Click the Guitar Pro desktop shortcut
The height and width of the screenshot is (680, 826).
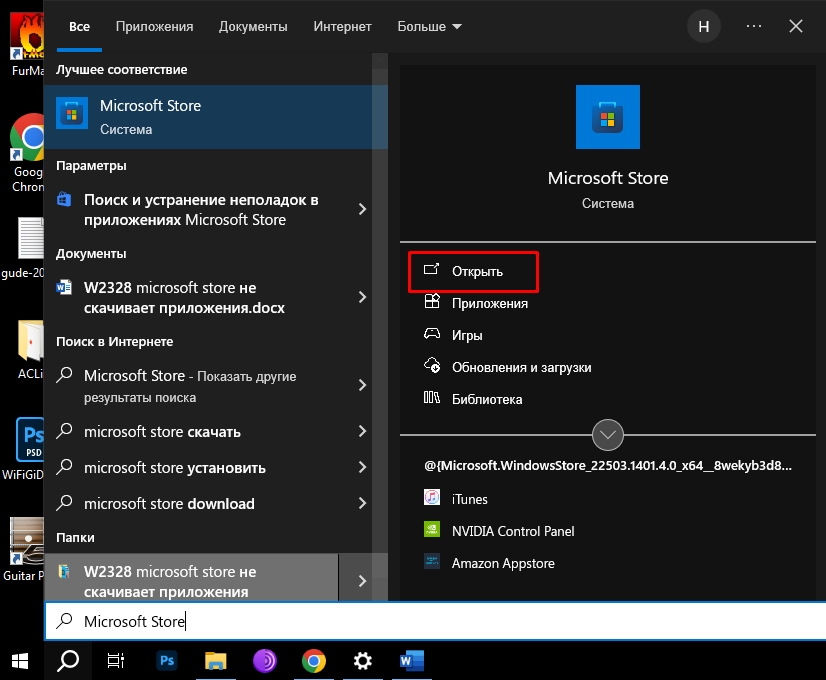coord(25,549)
